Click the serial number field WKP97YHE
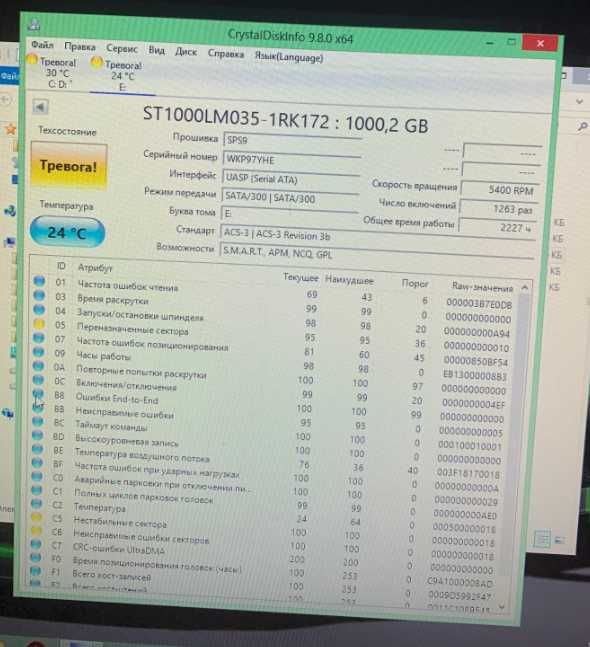The height and width of the screenshot is (647, 590). click(291, 160)
